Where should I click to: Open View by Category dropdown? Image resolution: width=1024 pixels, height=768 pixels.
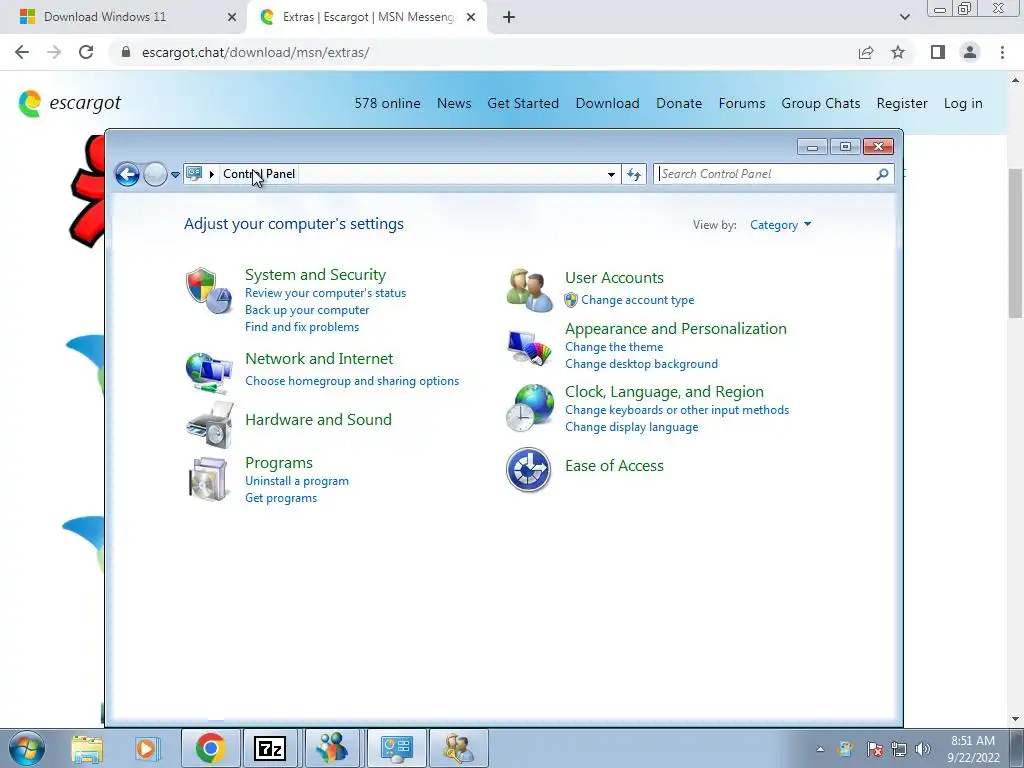pyautogui.click(x=780, y=225)
